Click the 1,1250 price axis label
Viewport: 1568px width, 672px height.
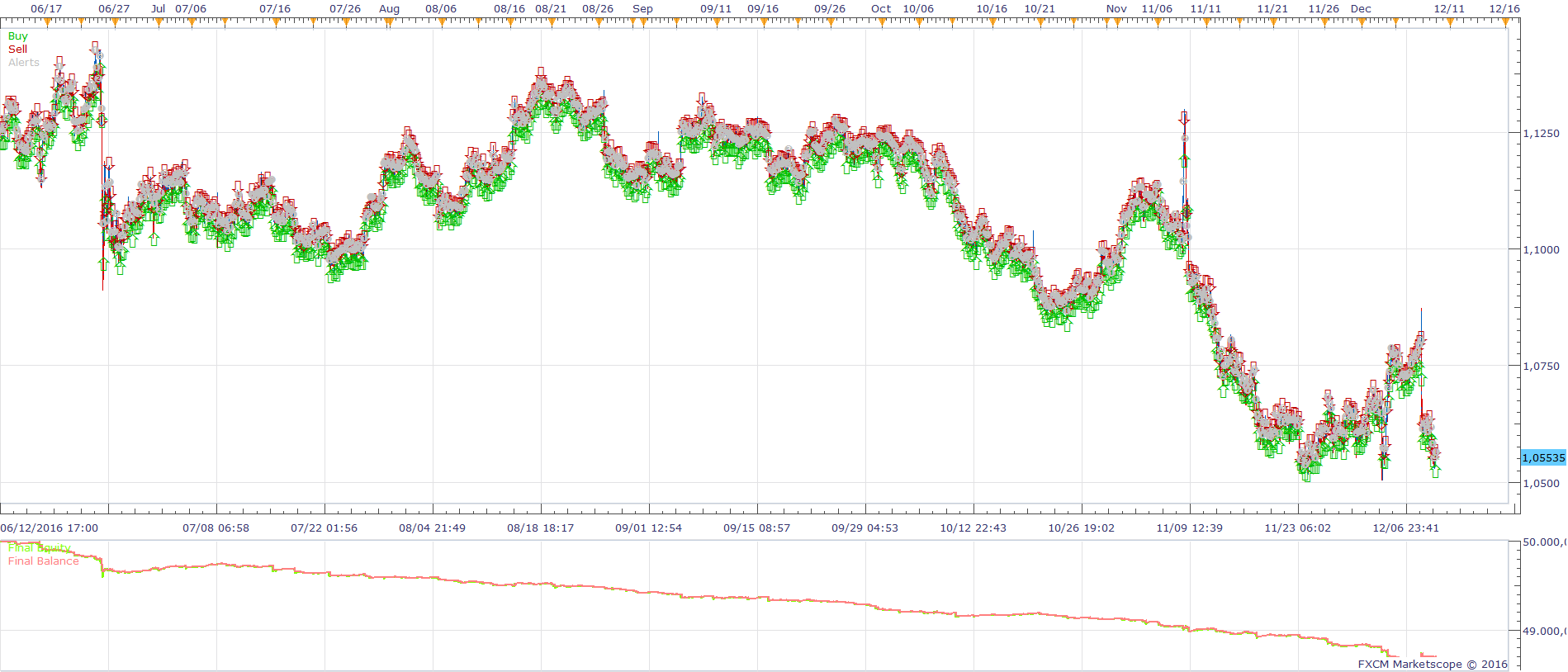click(x=1542, y=133)
